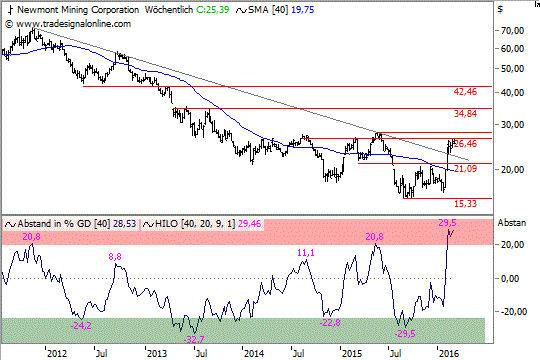540x360 pixels.
Task: Click the Jul label after 2015
Action: (x=395, y=353)
